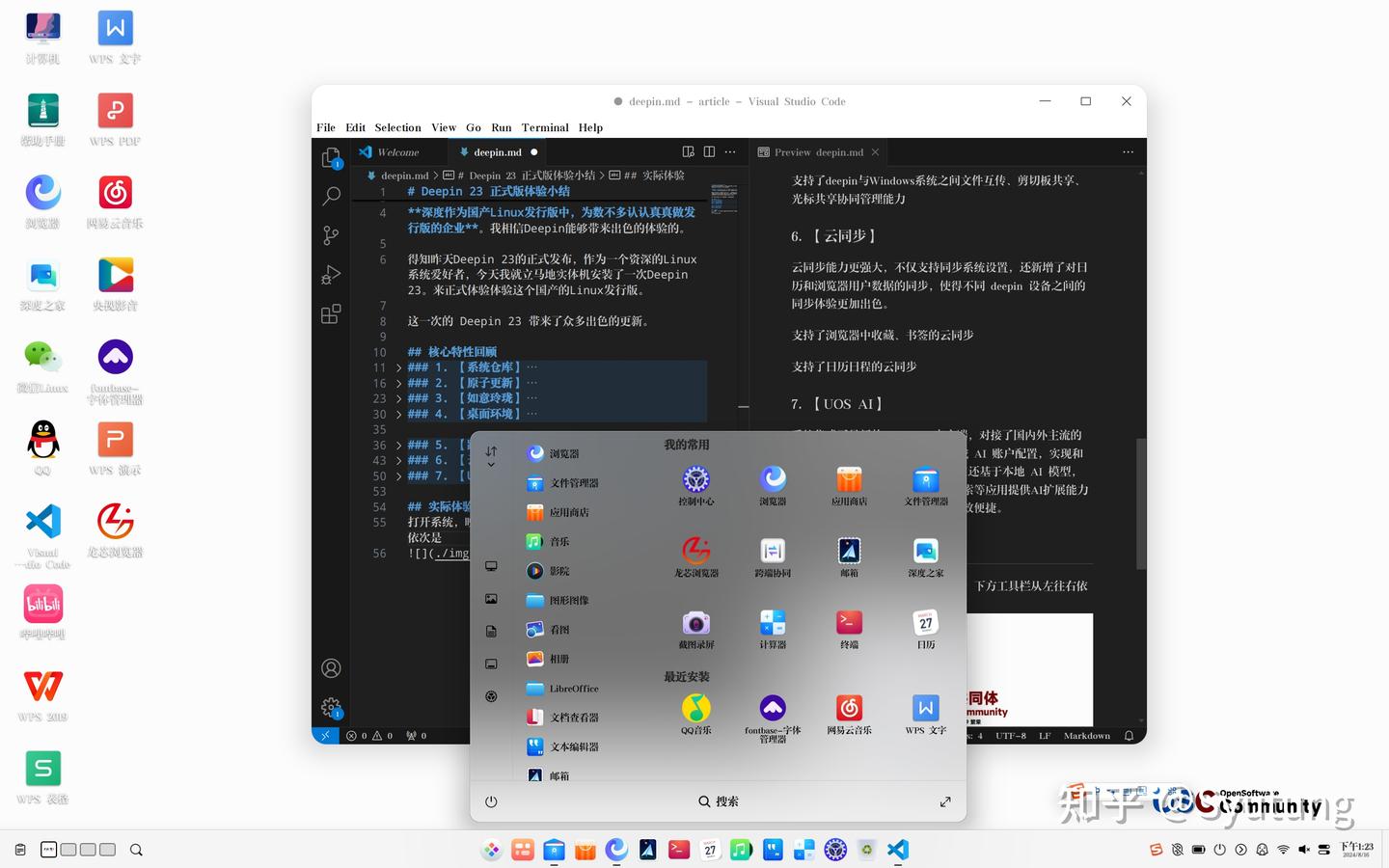Screen dimensions: 1389x868
Task: Select 文本编辑器 in launcher app list
Action: pyautogui.click(x=576, y=747)
